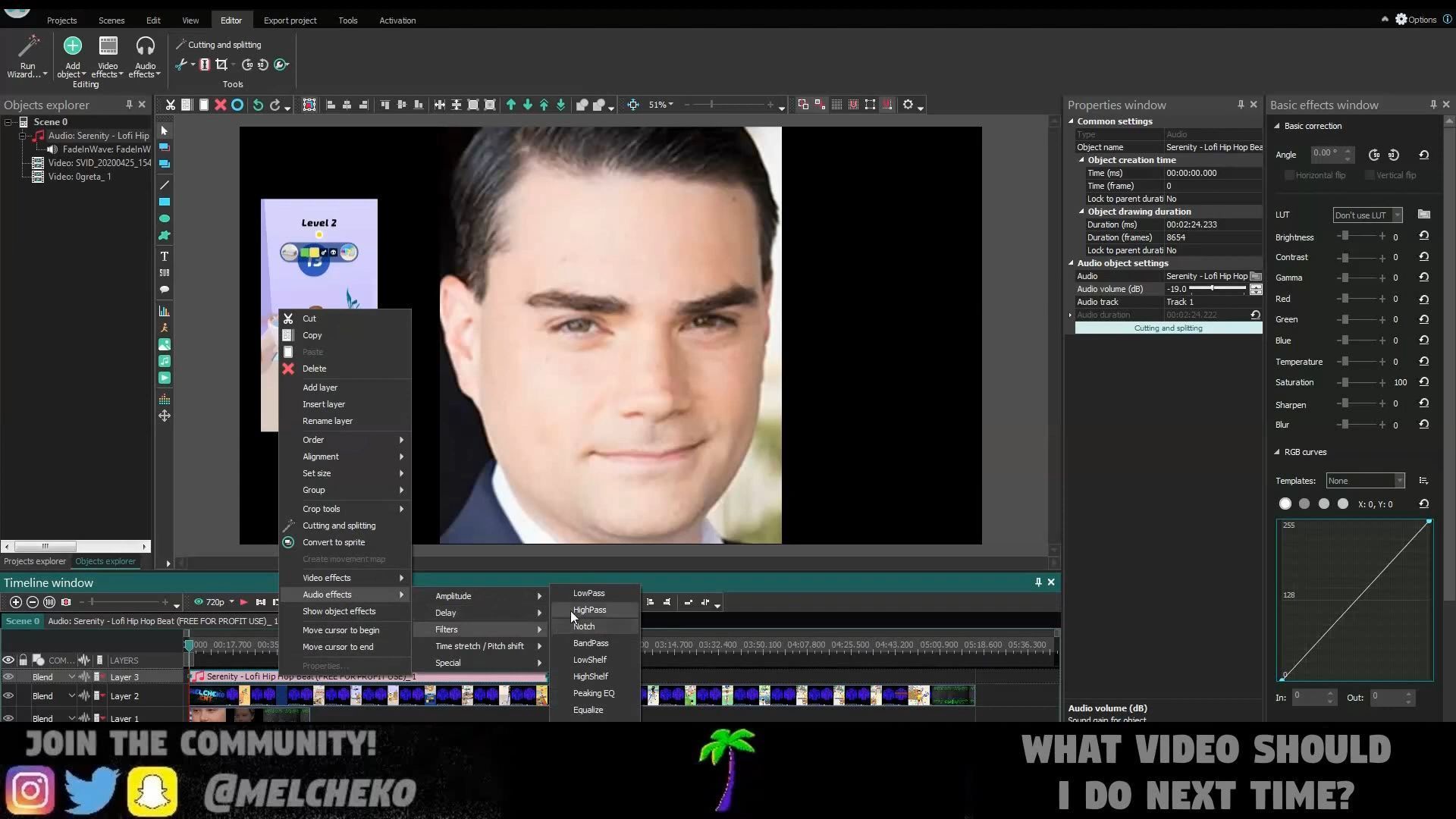Select the move cross-arrows tool in toolbox
Viewport: 1456px width, 819px height.
[164, 416]
